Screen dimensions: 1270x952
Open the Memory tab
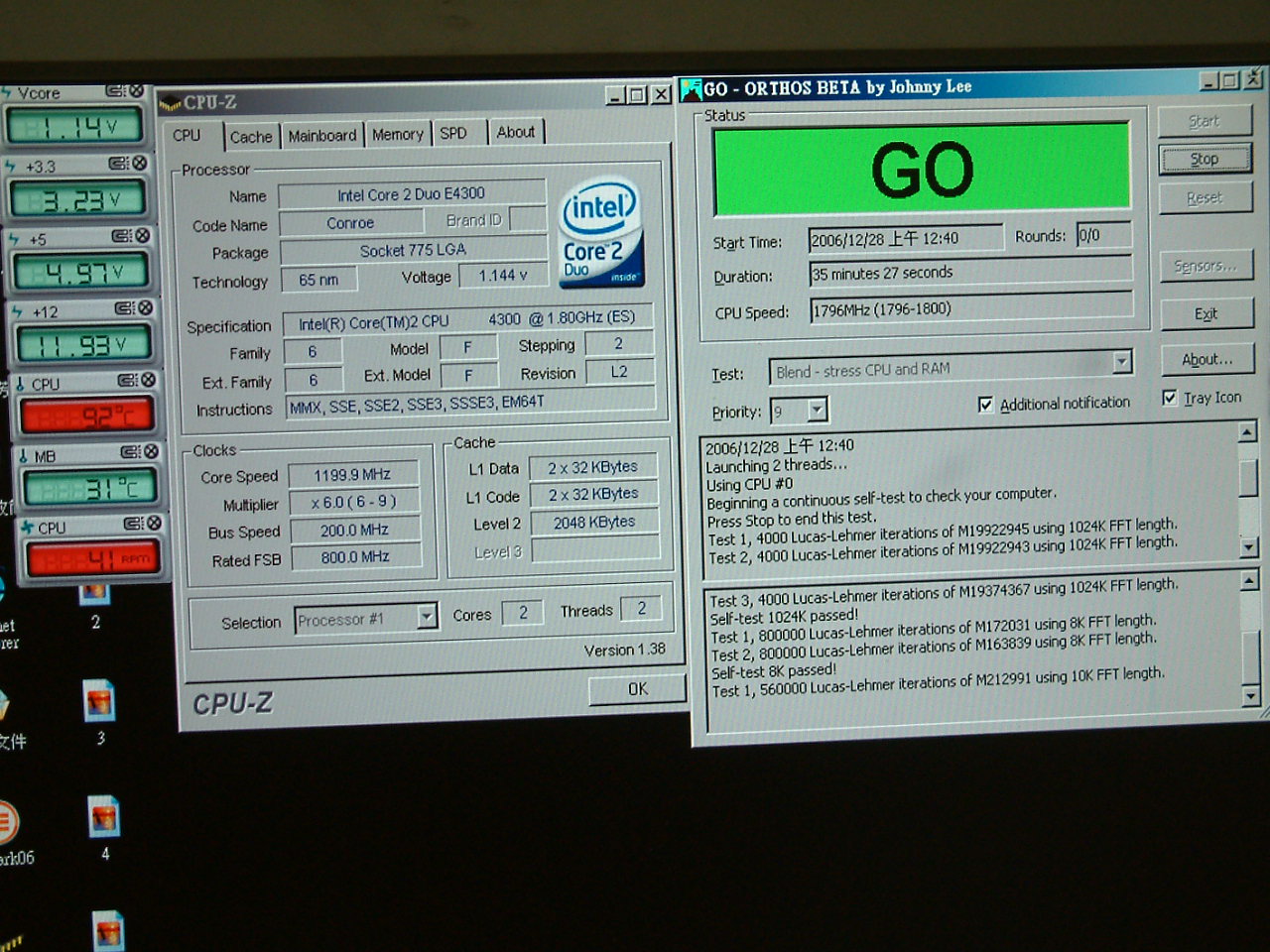pyautogui.click(x=398, y=135)
